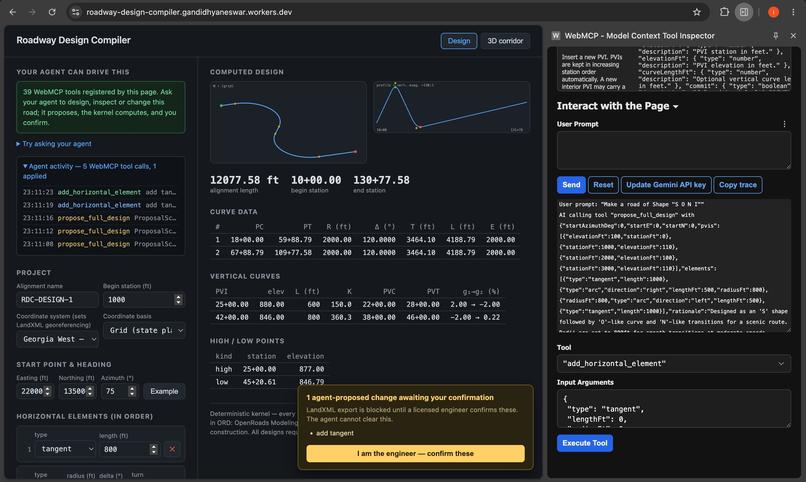This screenshot has width=806, height=482.
Task: View site information icon in address bar
Action: click(x=76, y=12)
